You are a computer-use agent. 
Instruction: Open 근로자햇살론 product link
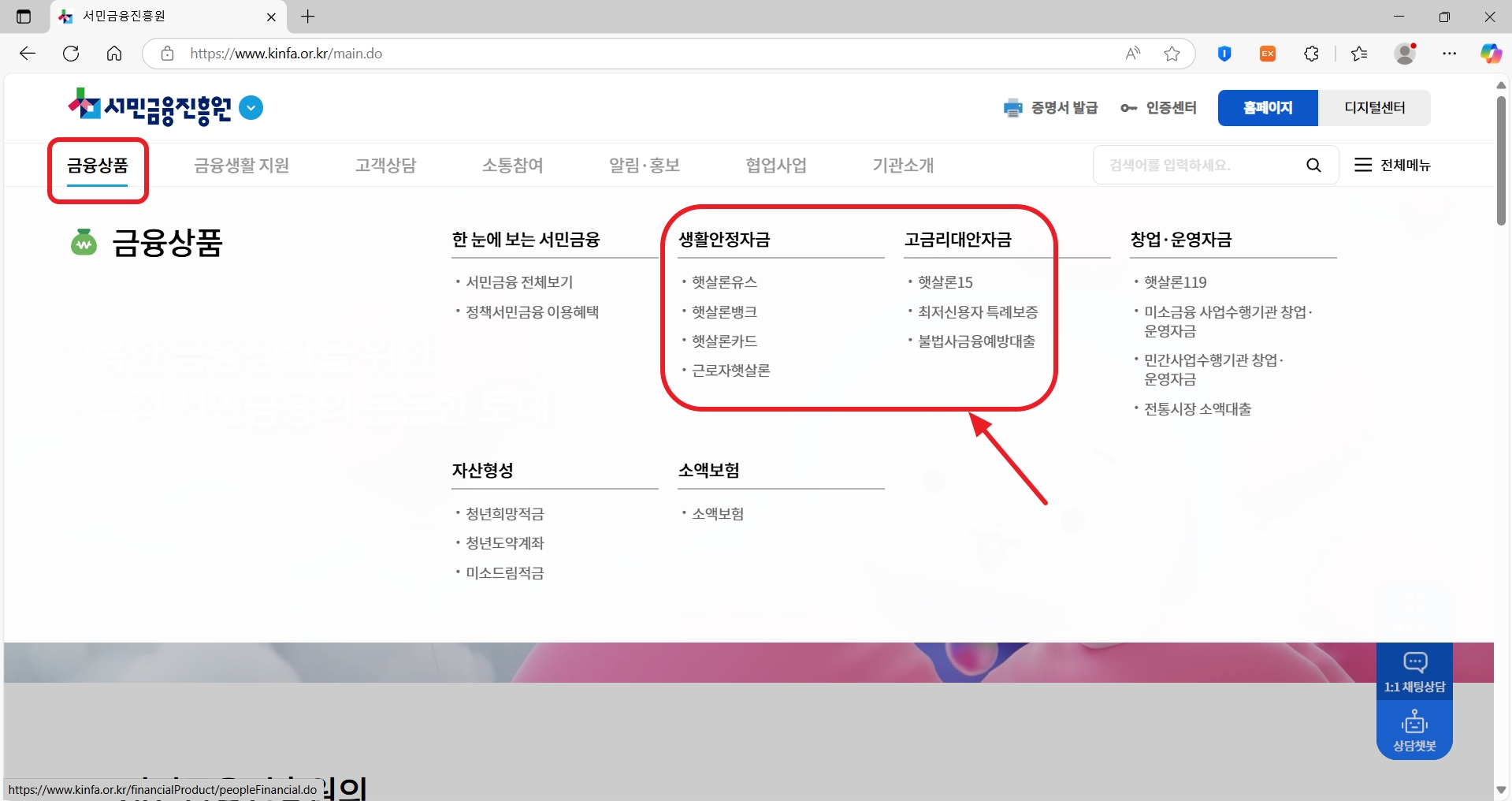pyautogui.click(x=730, y=371)
